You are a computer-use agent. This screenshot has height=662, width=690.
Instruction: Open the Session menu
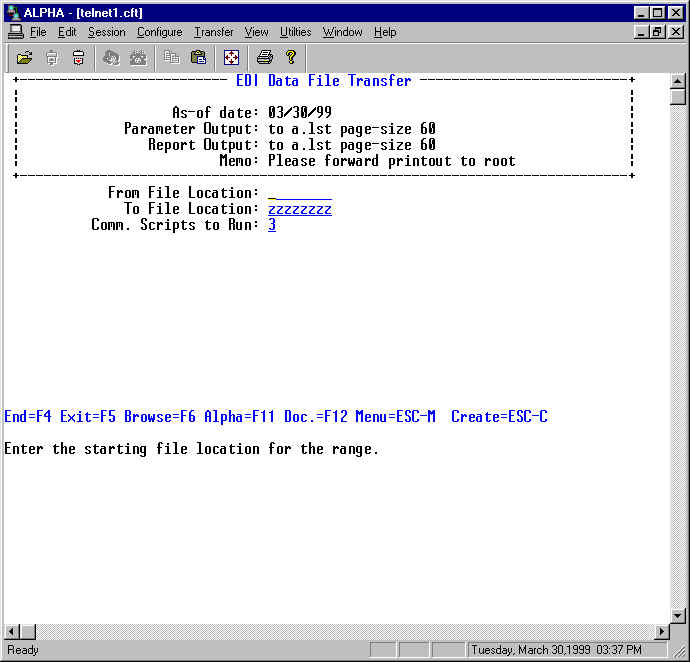(106, 32)
